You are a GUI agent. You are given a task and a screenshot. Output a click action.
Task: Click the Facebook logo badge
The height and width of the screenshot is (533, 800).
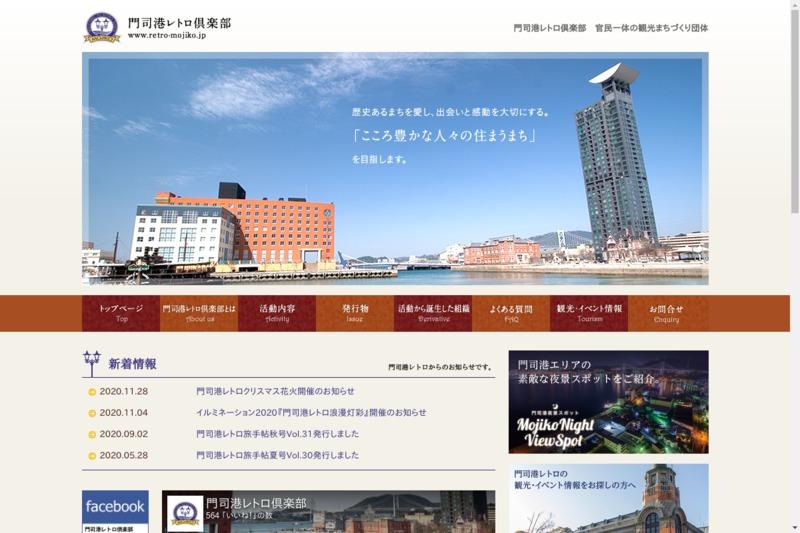pyautogui.click(x=115, y=507)
